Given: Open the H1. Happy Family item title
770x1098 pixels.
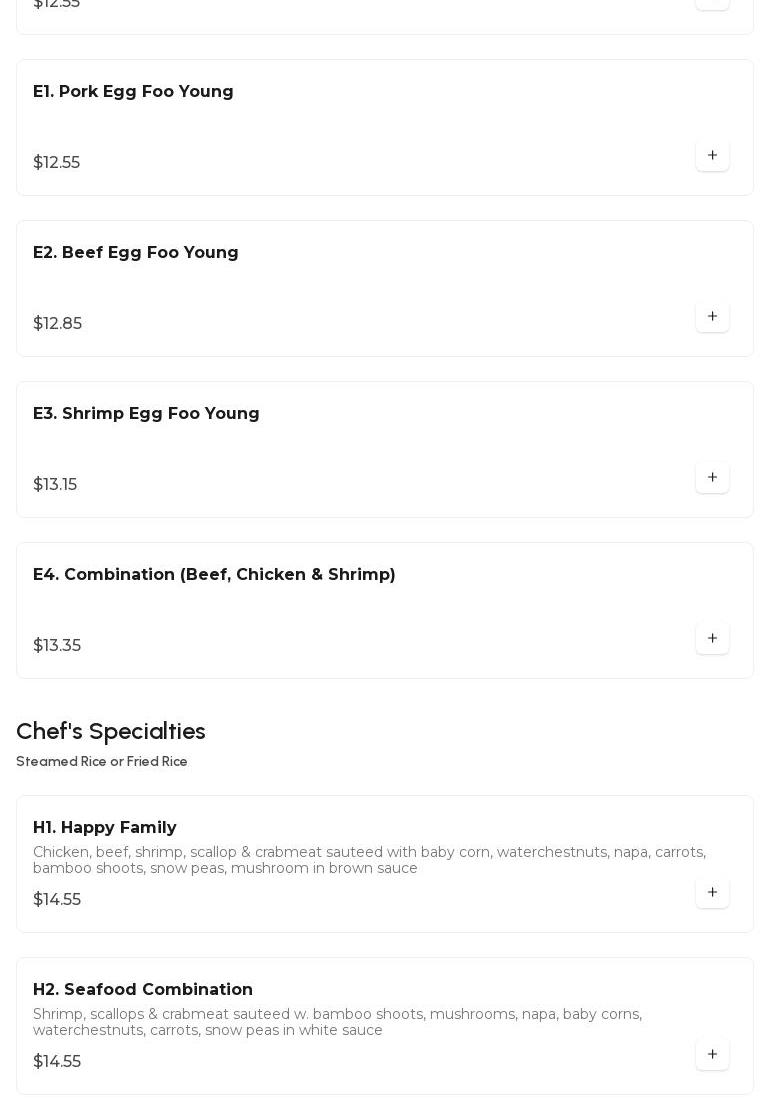Looking at the screenshot, I should 105,828.
